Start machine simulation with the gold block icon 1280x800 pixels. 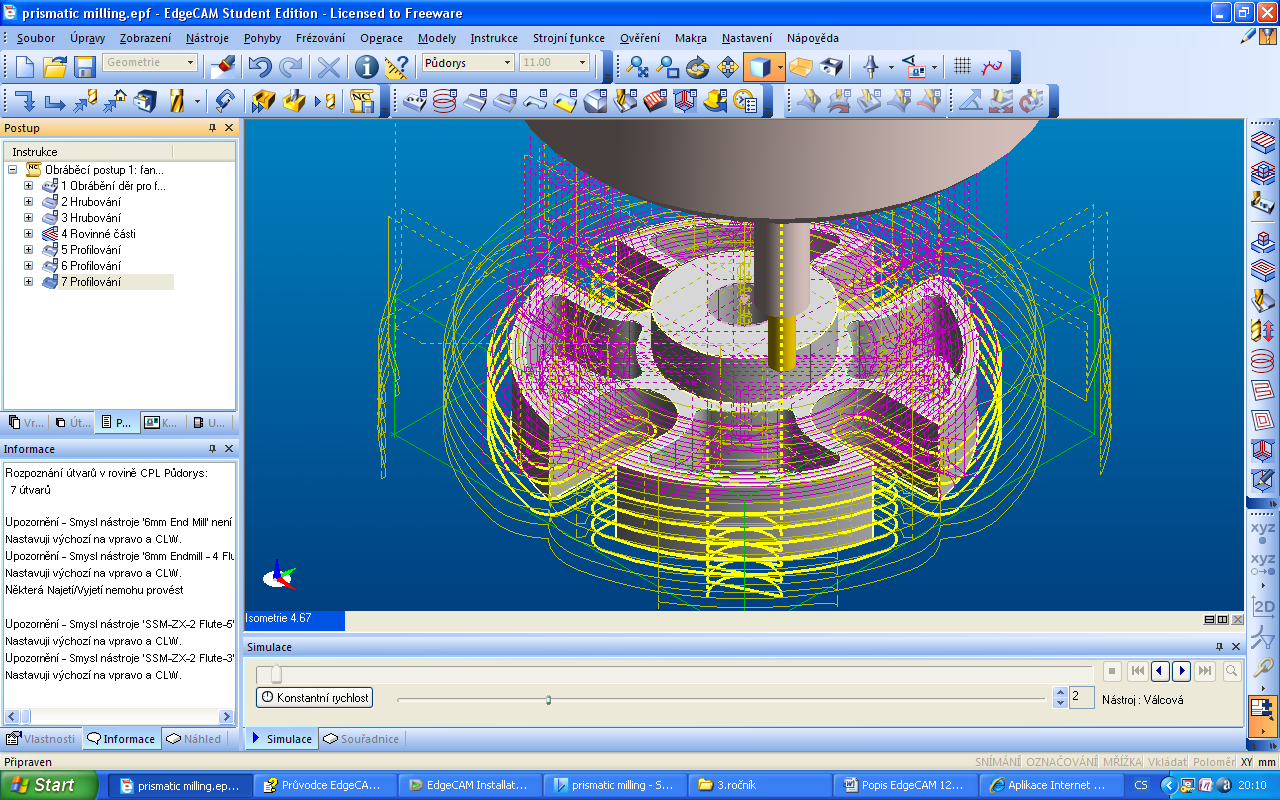(x=264, y=101)
